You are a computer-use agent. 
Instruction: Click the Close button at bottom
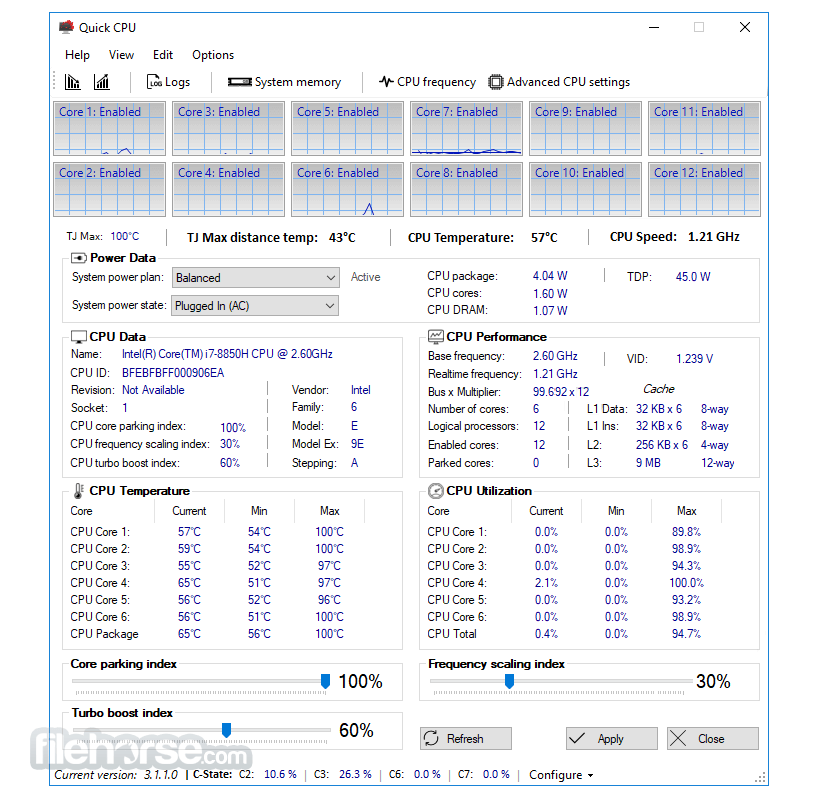click(x=713, y=738)
